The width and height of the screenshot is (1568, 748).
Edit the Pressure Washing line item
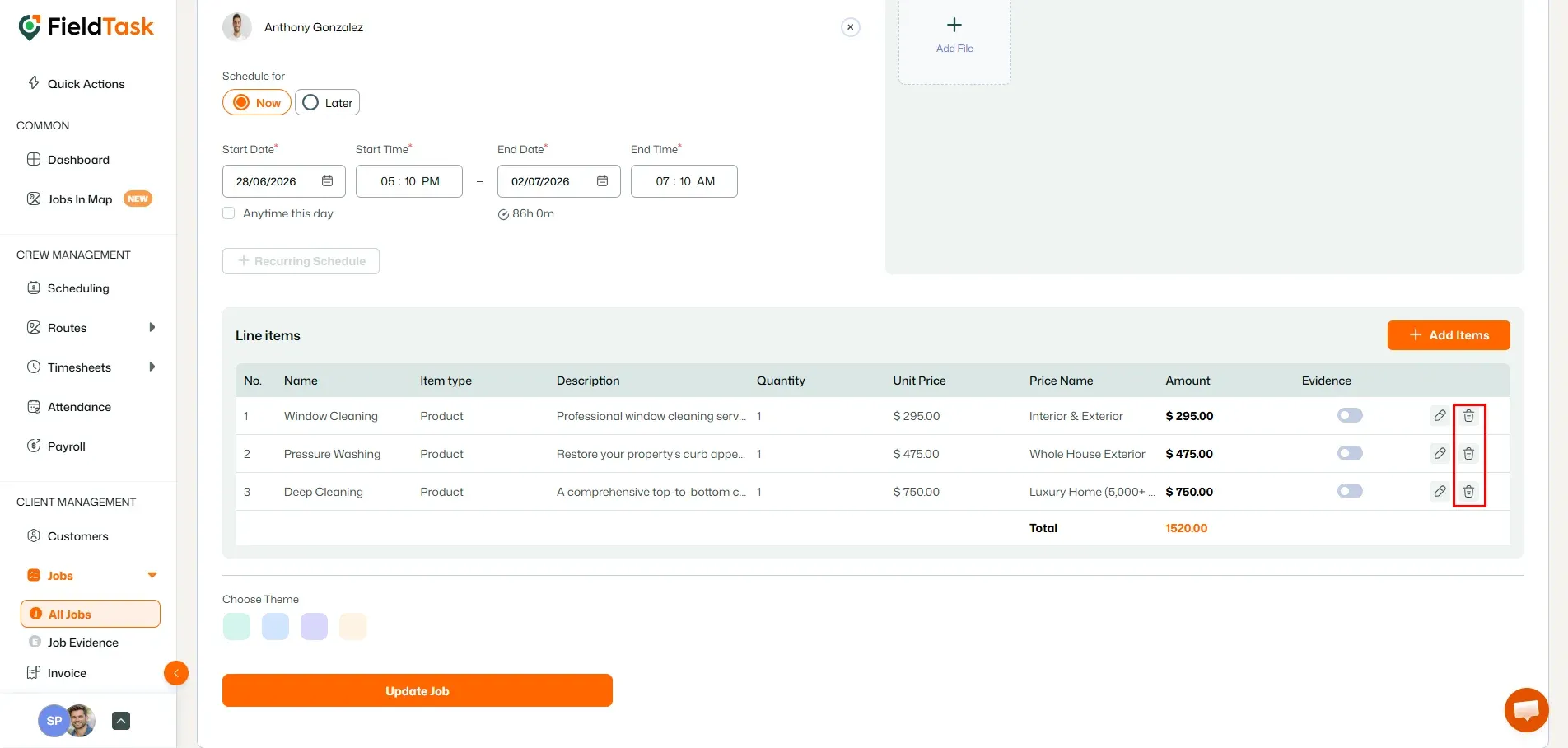[x=1440, y=454]
